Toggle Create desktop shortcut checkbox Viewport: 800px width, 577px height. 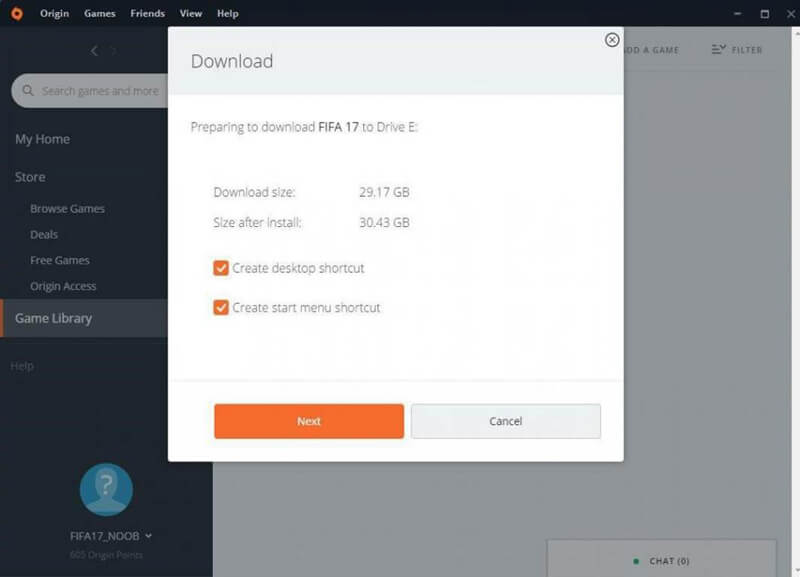[x=221, y=268]
